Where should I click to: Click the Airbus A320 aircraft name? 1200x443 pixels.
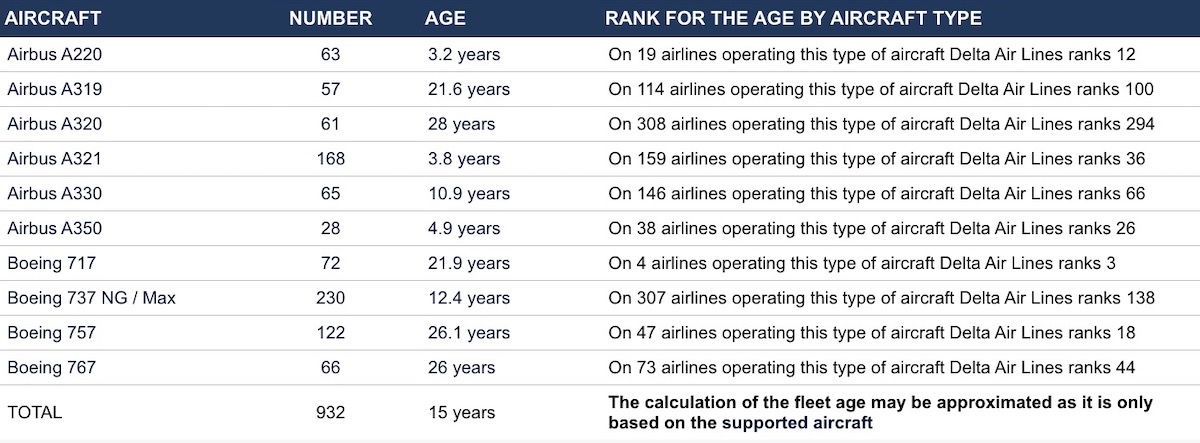pos(54,124)
